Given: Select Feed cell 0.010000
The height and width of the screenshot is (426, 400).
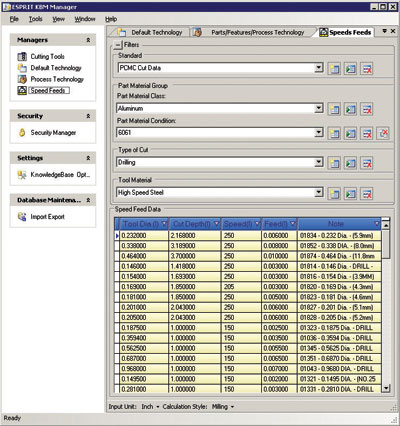Looking at the screenshot, I should [280, 256].
